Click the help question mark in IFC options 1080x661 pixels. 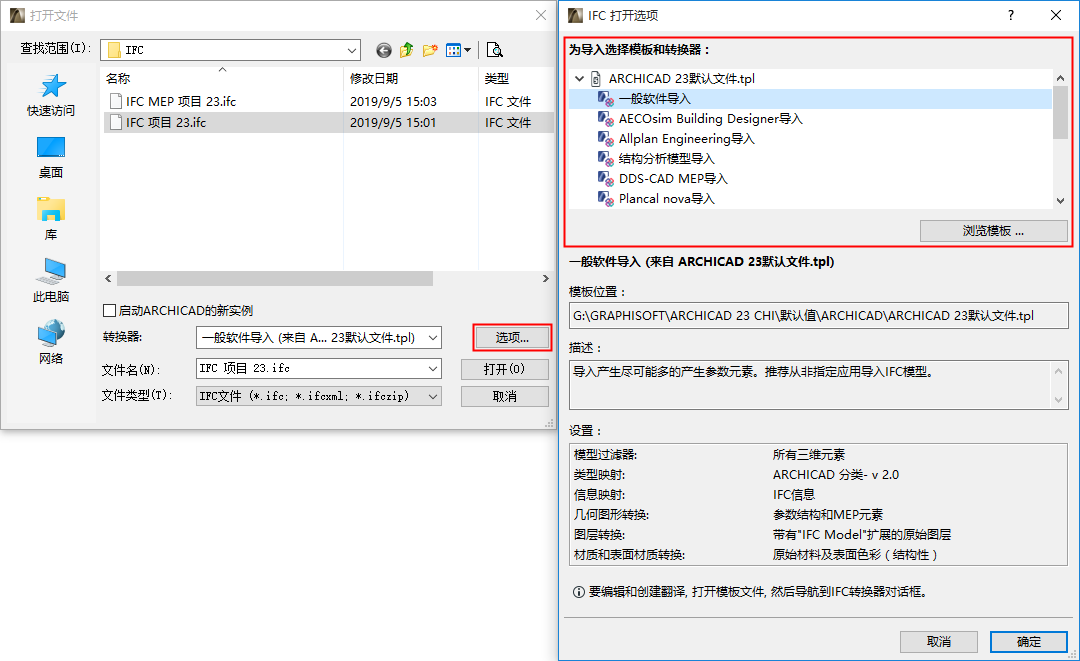click(1010, 15)
